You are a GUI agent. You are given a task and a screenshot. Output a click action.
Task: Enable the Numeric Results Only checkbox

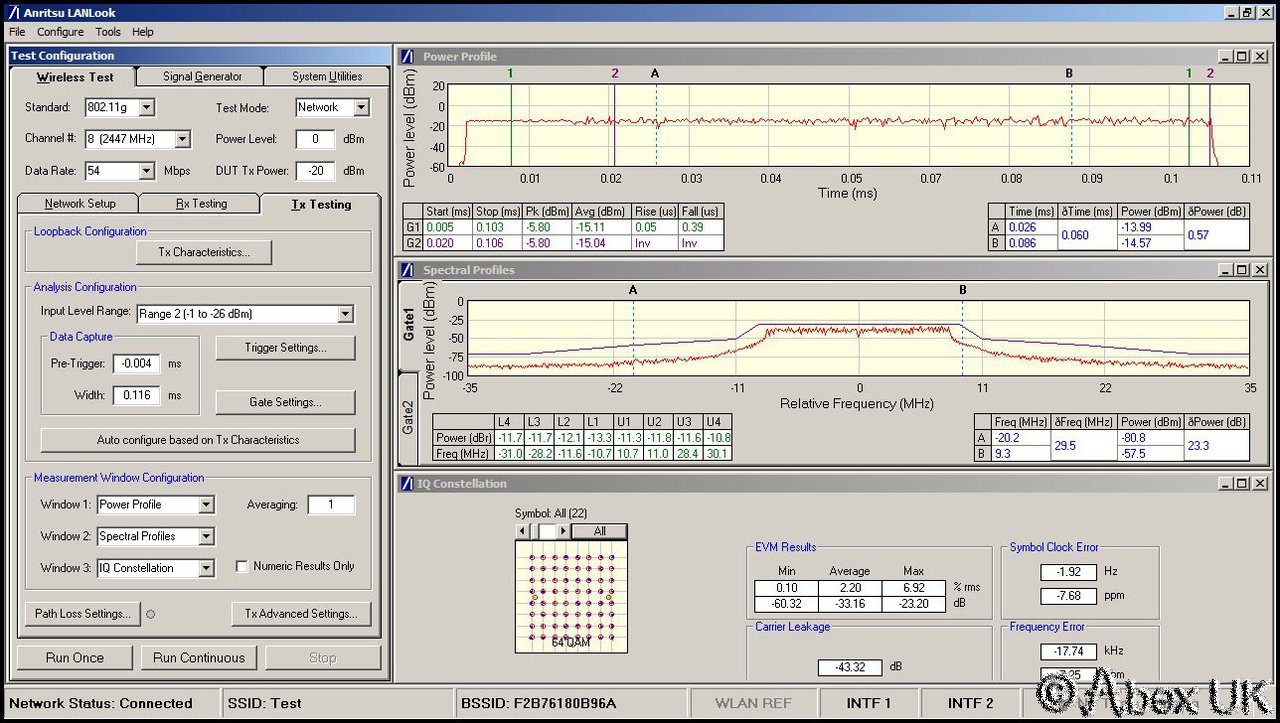pyautogui.click(x=242, y=566)
